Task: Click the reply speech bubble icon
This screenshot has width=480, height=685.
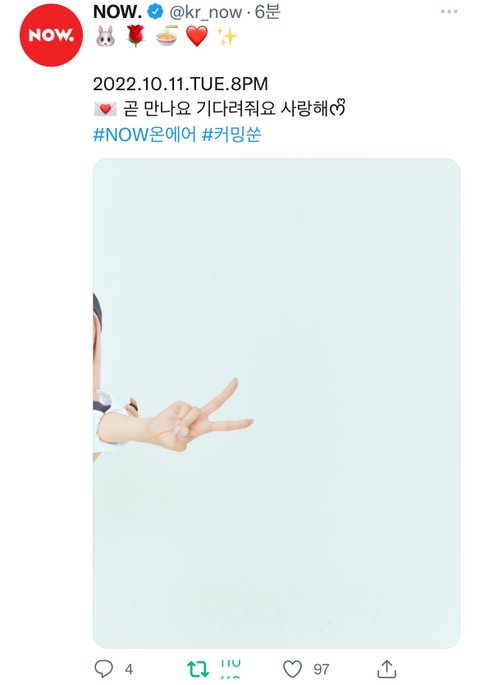Action: [x=104, y=668]
